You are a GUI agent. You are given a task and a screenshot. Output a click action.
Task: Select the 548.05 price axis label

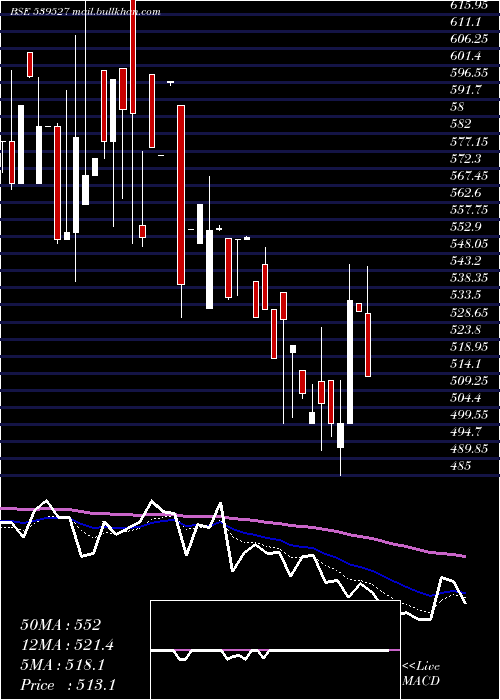[x=469, y=244]
